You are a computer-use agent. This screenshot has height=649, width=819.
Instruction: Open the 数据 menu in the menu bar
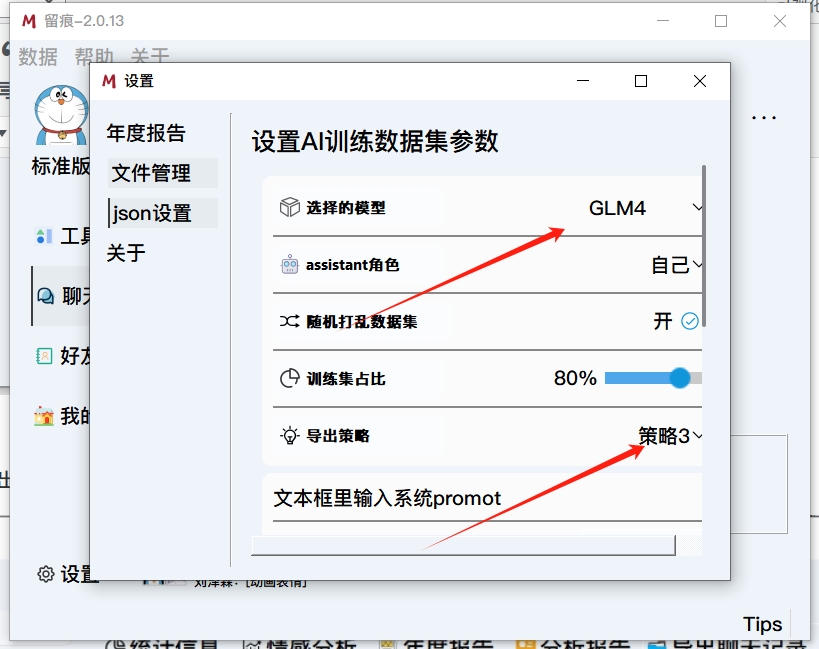(x=38, y=57)
